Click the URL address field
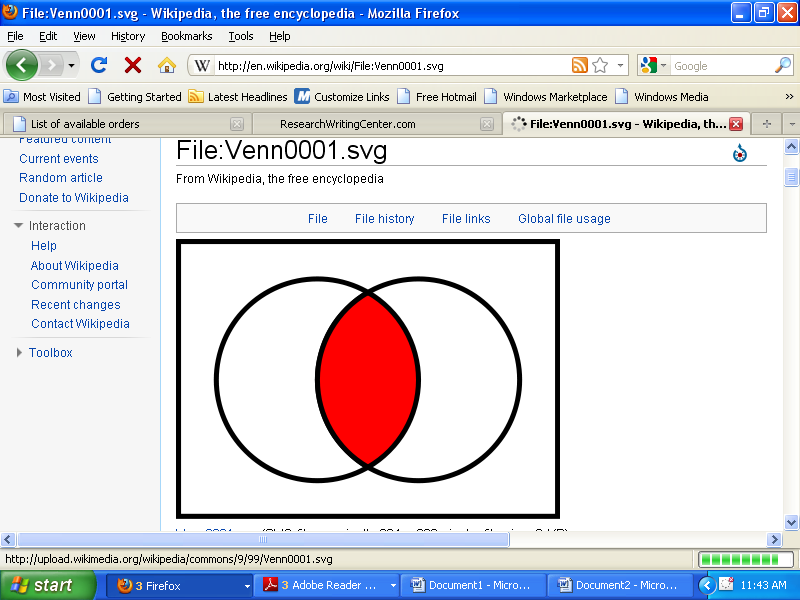The image size is (800, 600). pos(390,66)
